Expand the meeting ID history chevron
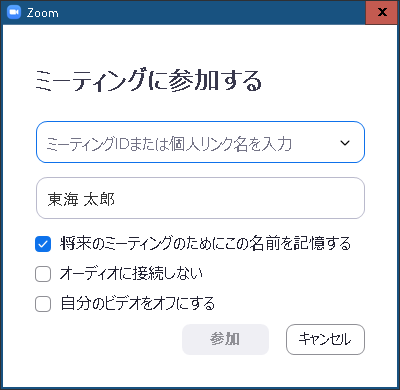The image size is (400, 390). click(345, 143)
